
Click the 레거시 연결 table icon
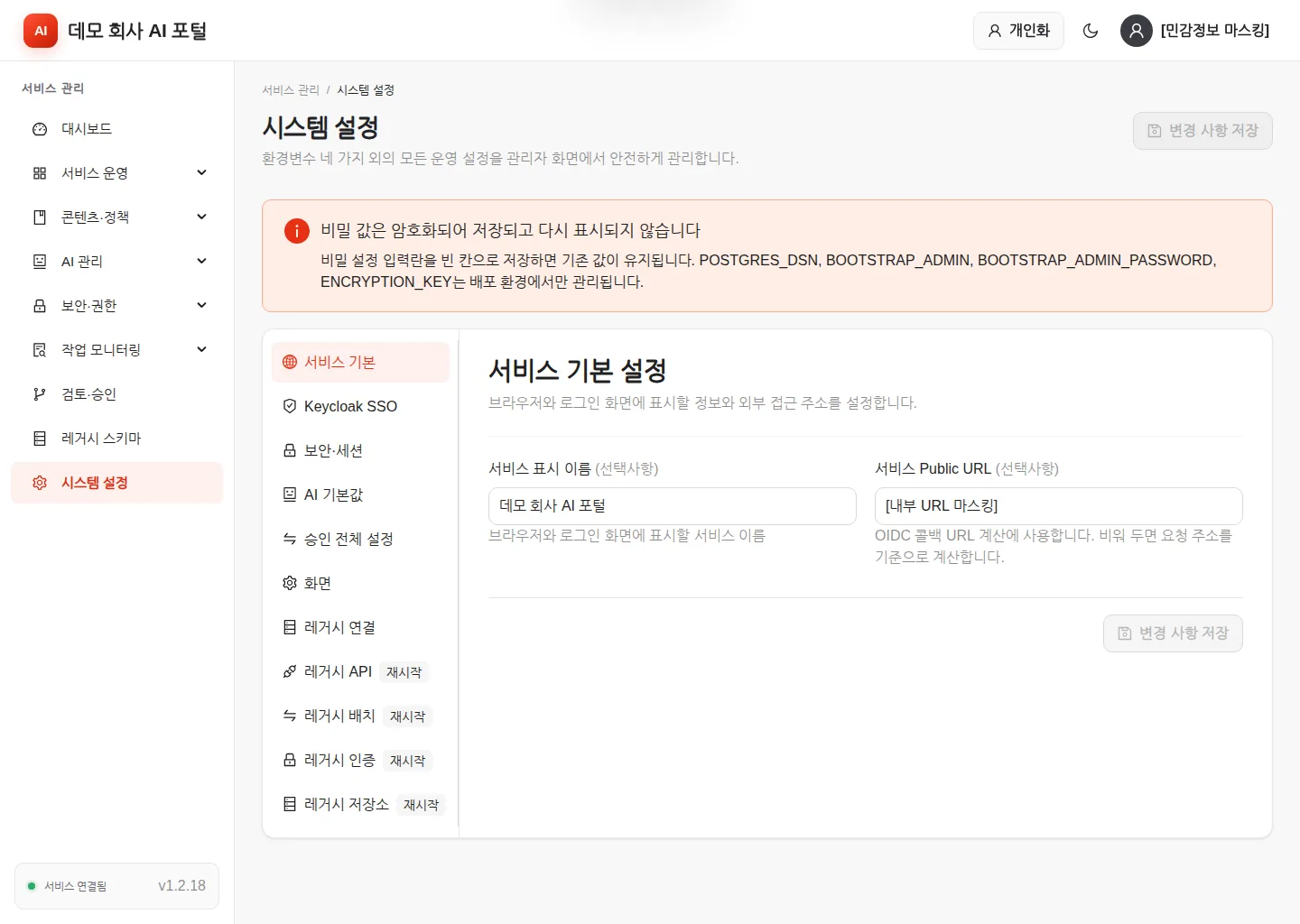[x=290, y=627]
